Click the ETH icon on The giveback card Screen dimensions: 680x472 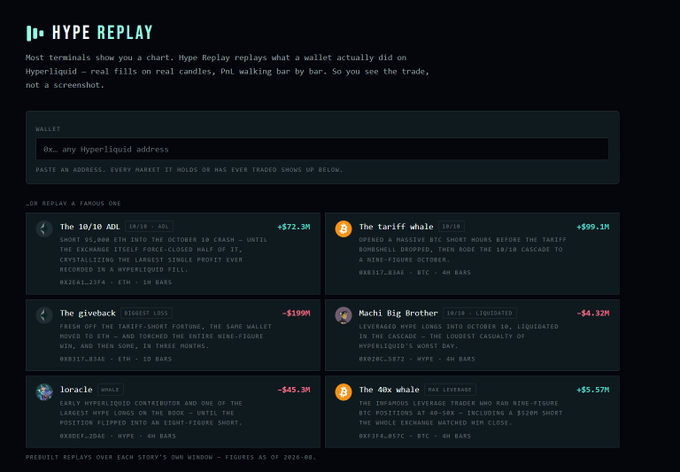coord(44,315)
